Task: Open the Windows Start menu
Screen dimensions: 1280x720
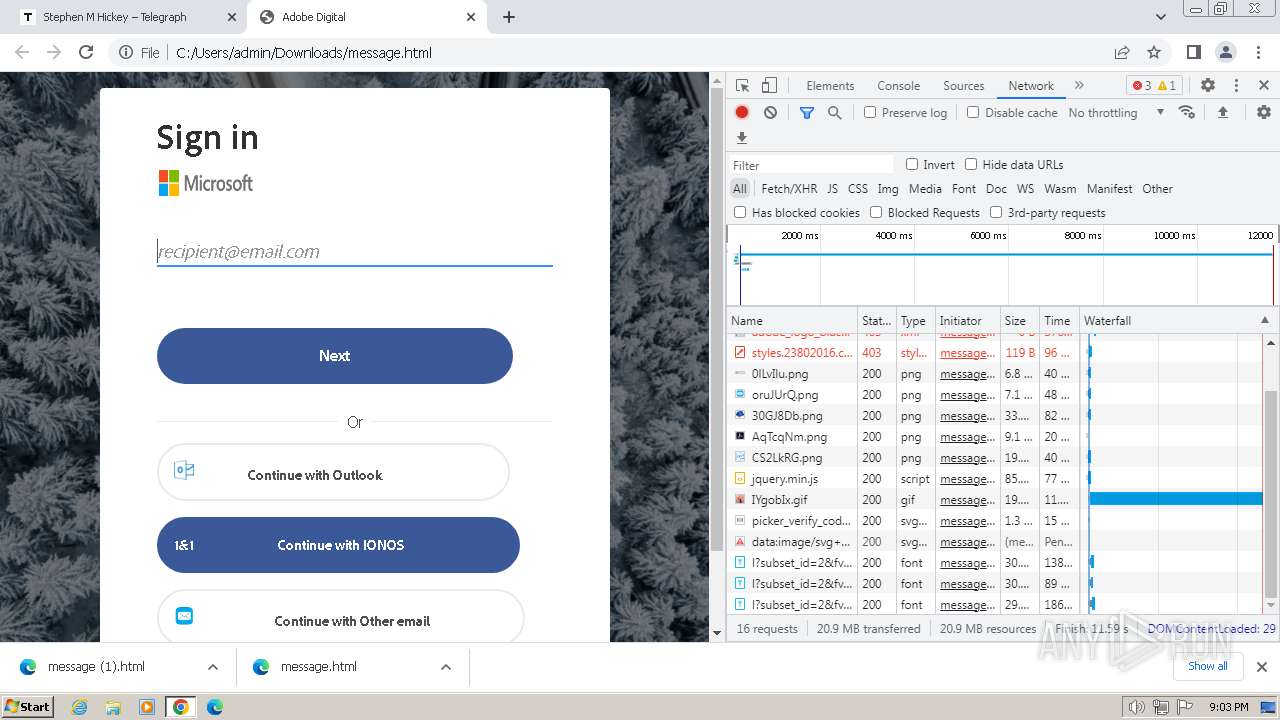Action: (x=28, y=706)
